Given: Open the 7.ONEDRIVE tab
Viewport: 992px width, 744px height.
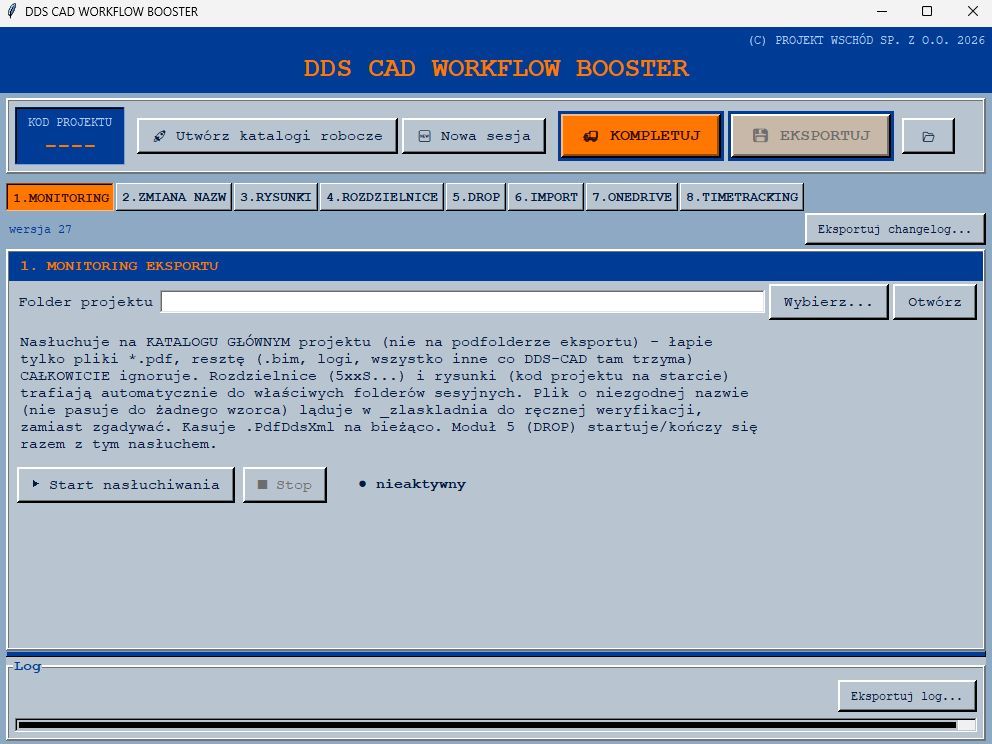Looking at the screenshot, I should [631, 197].
